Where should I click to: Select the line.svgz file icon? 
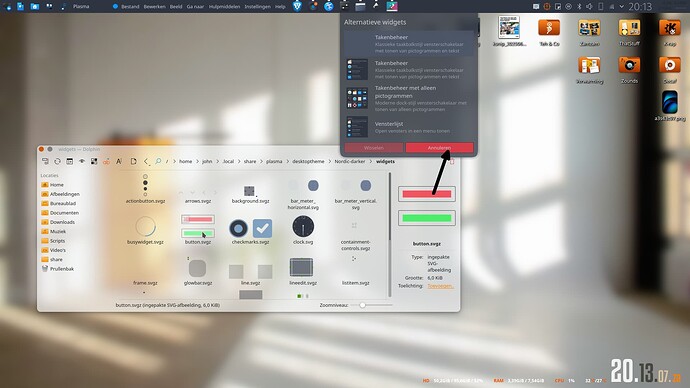coord(250,271)
